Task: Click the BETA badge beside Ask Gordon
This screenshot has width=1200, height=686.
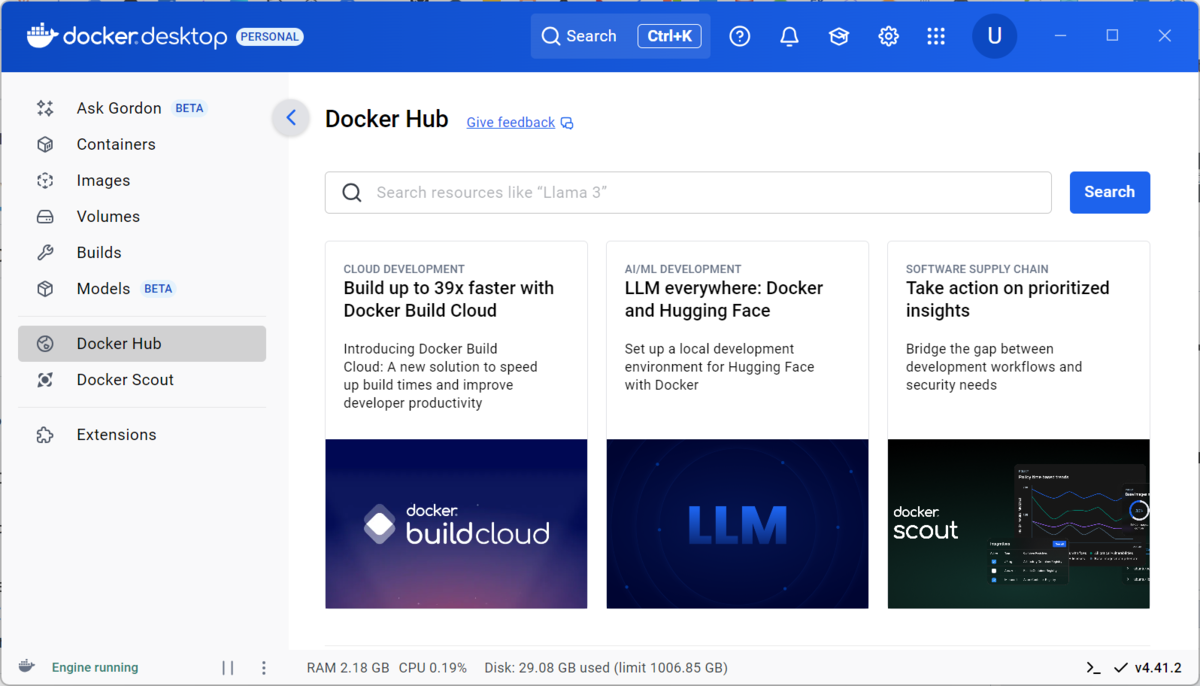Action: click(x=189, y=108)
